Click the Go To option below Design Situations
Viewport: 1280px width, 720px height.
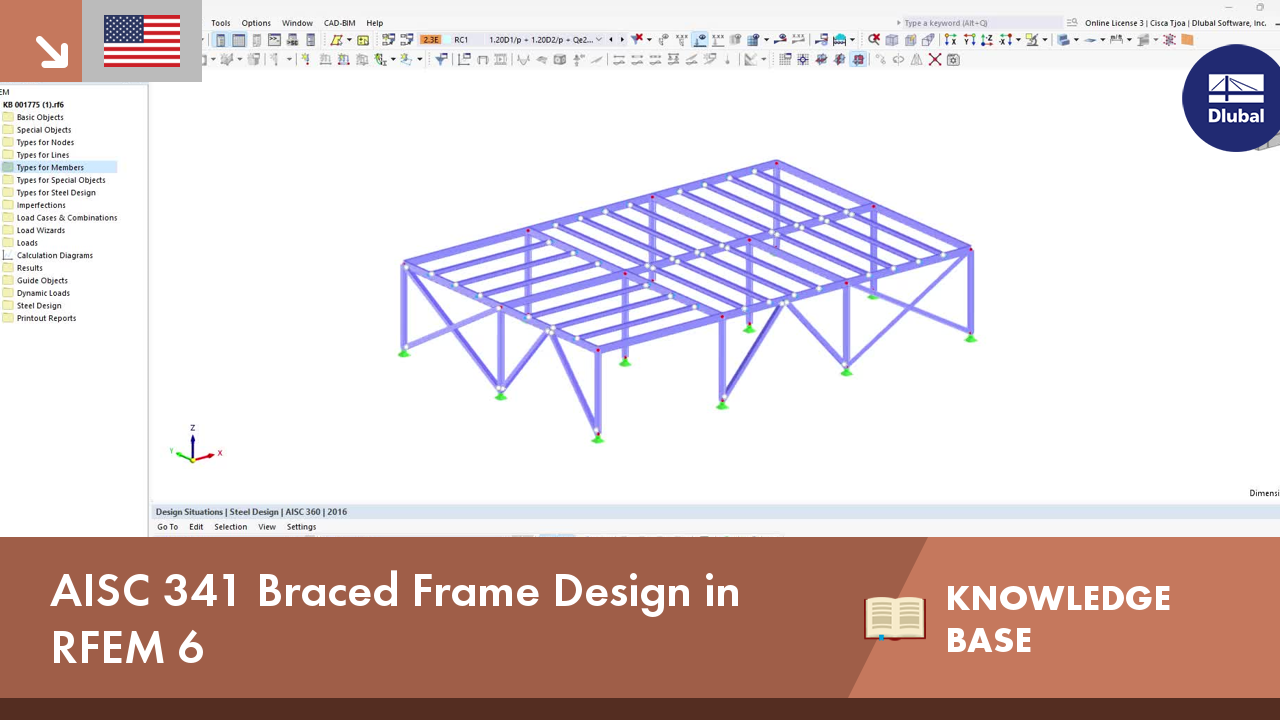tap(167, 526)
